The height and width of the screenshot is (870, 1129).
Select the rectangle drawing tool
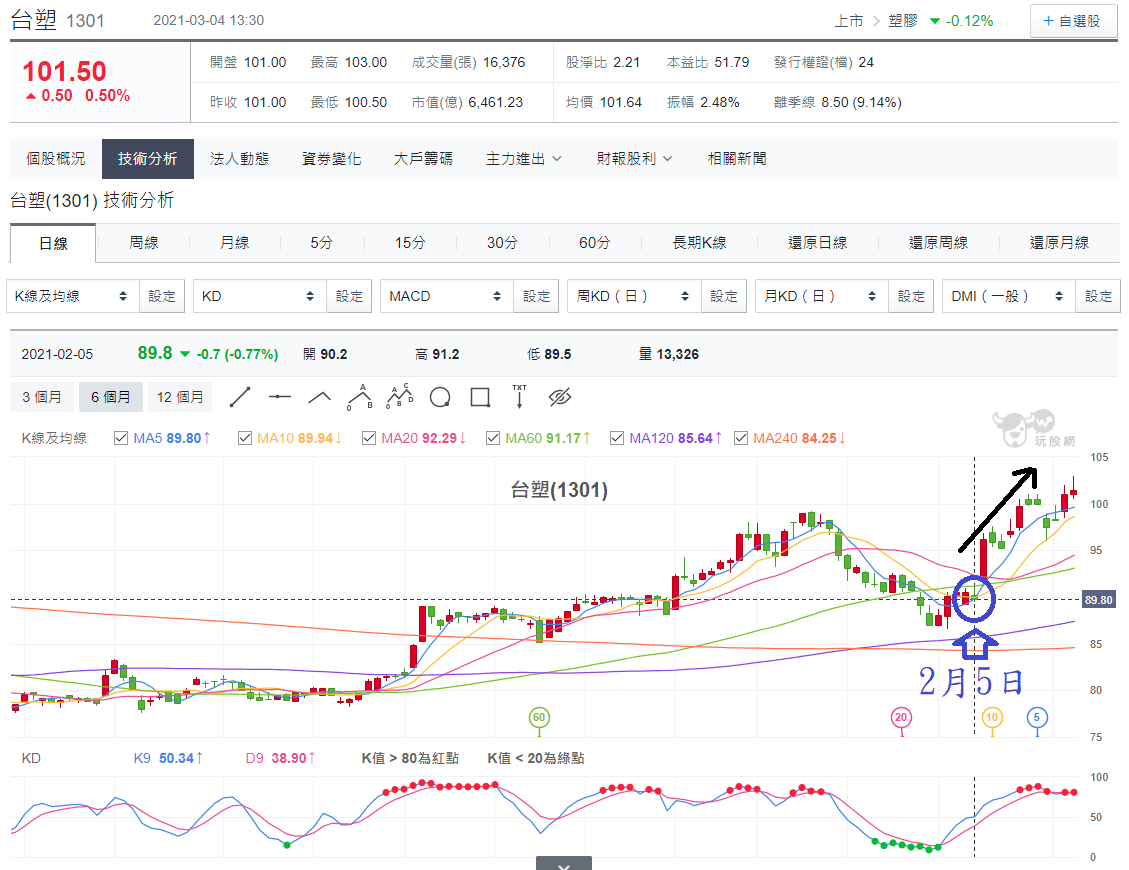[480, 397]
